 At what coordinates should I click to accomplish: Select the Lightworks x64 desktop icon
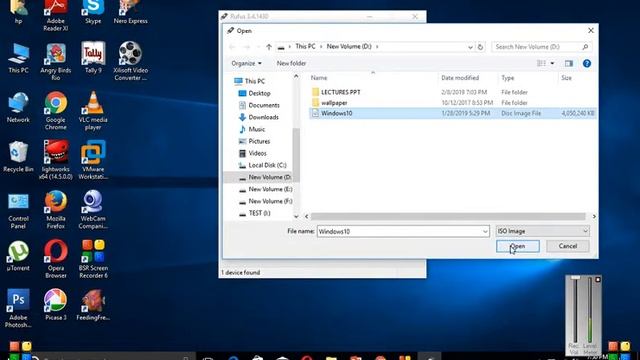click(56, 161)
